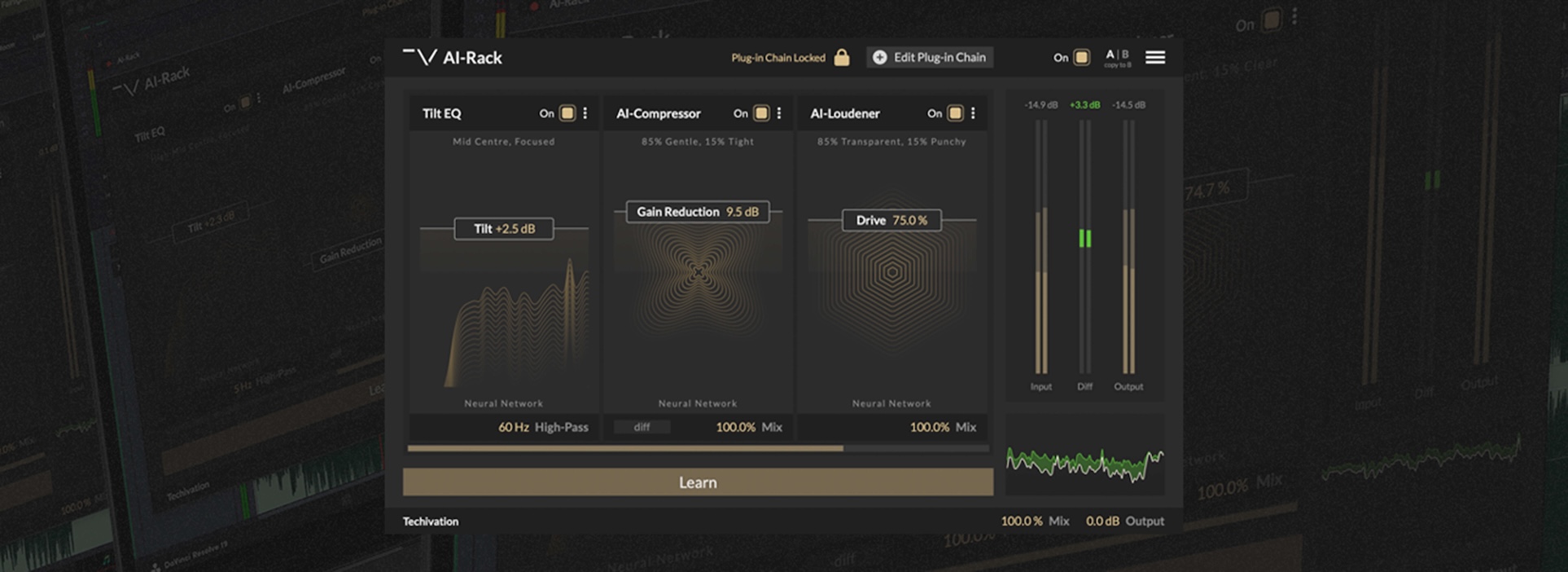The width and height of the screenshot is (1568, 572).
Task: Open the AI-Compressor three-dot options menu
Action: point(779,113)
